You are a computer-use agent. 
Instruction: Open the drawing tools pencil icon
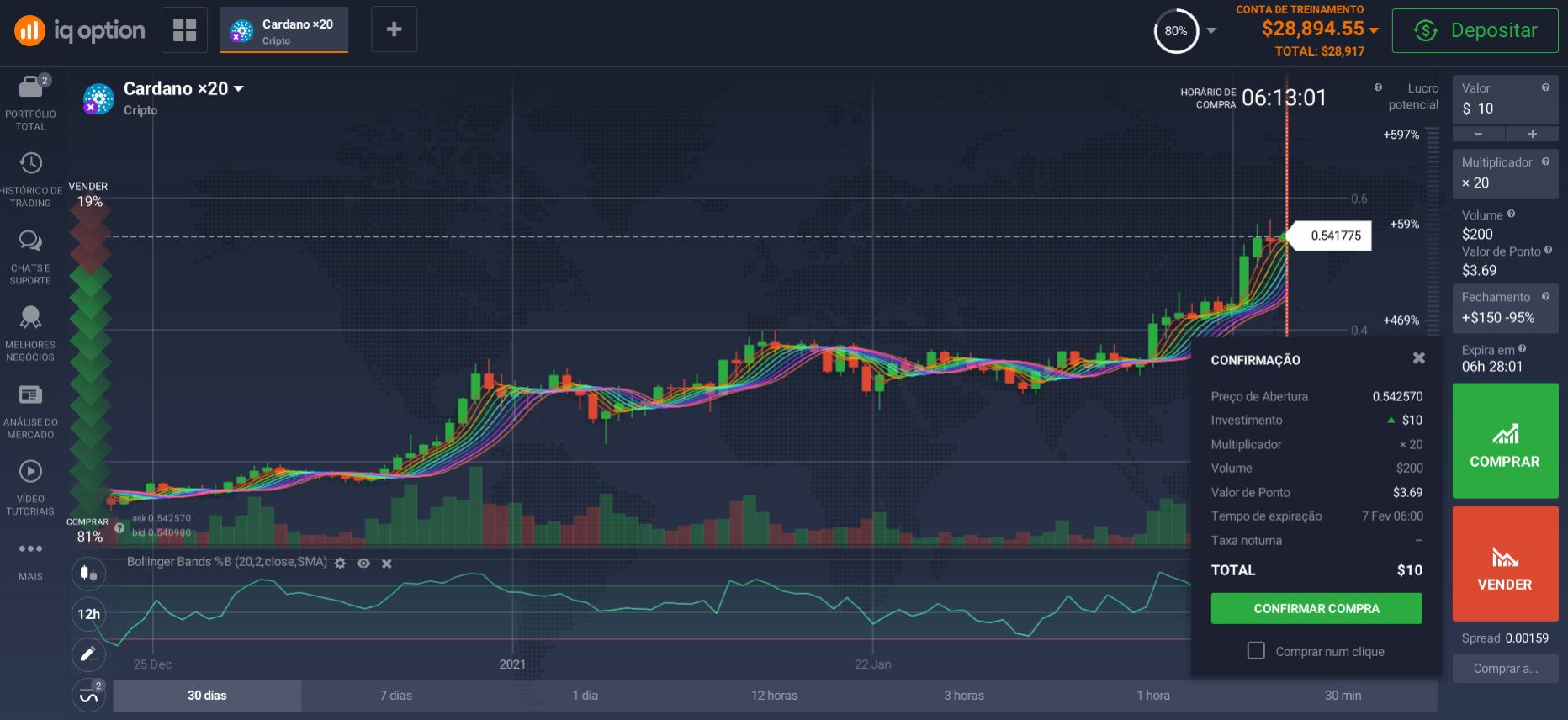click(x=88, y=654)
